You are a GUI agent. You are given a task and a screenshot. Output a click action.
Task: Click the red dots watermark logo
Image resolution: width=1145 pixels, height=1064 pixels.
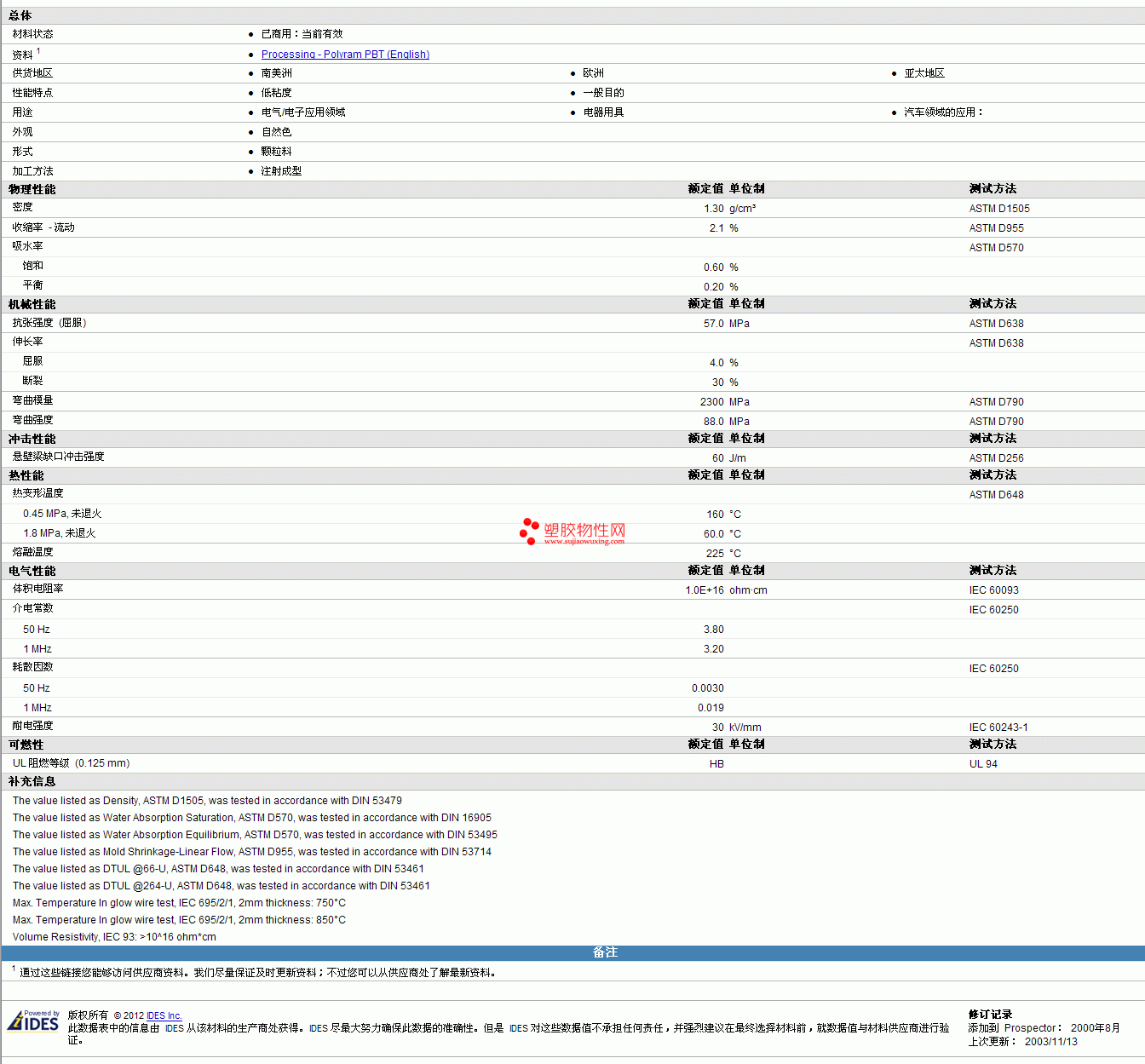coord(529,531)
